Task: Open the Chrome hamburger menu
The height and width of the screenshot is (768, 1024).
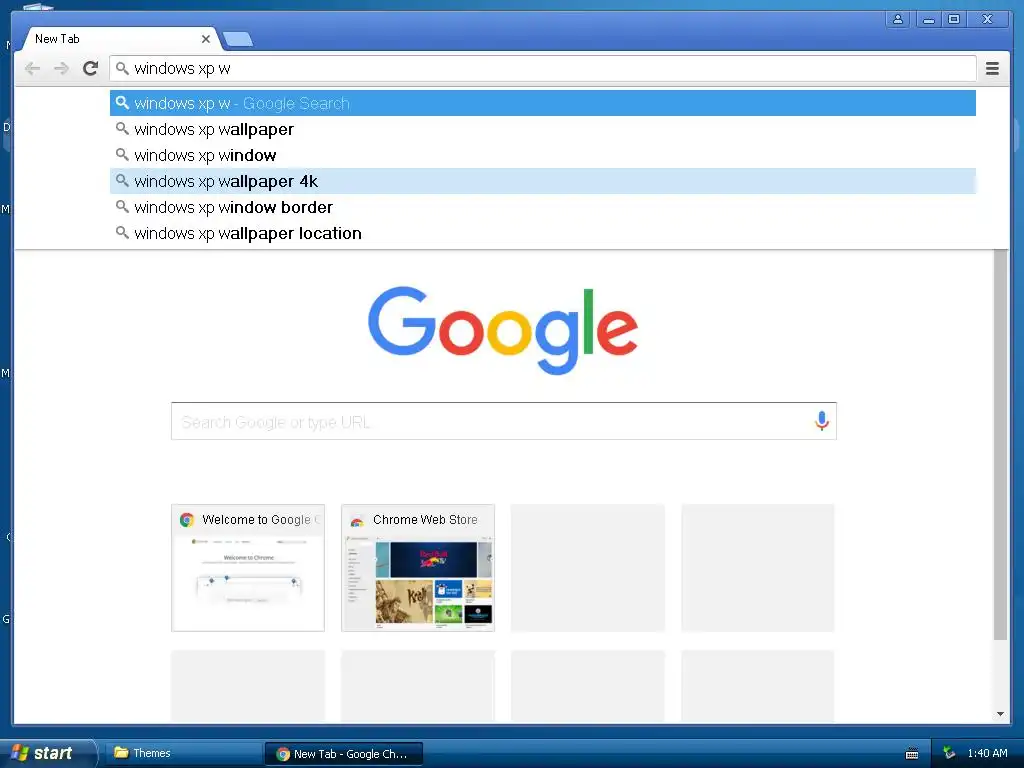Action: click(x=992, y=69)
